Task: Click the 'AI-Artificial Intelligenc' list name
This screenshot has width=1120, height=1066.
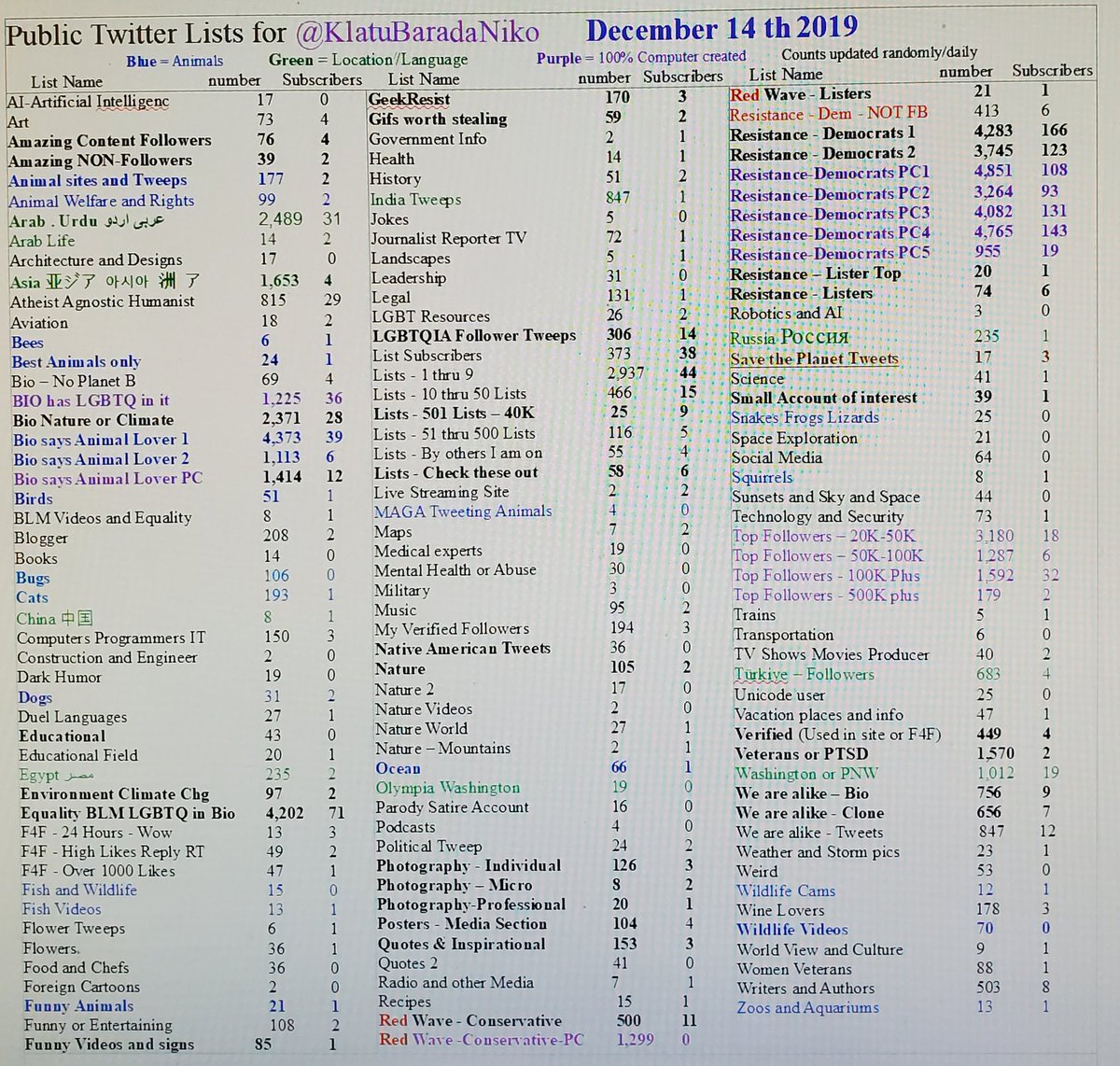Action: point(88,102)
